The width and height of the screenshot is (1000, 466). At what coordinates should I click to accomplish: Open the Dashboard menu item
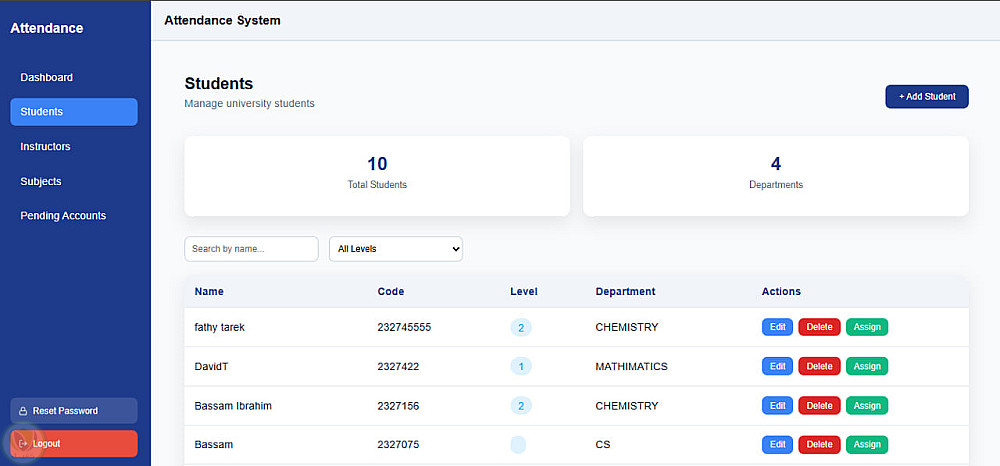click(x=47, y=77)
